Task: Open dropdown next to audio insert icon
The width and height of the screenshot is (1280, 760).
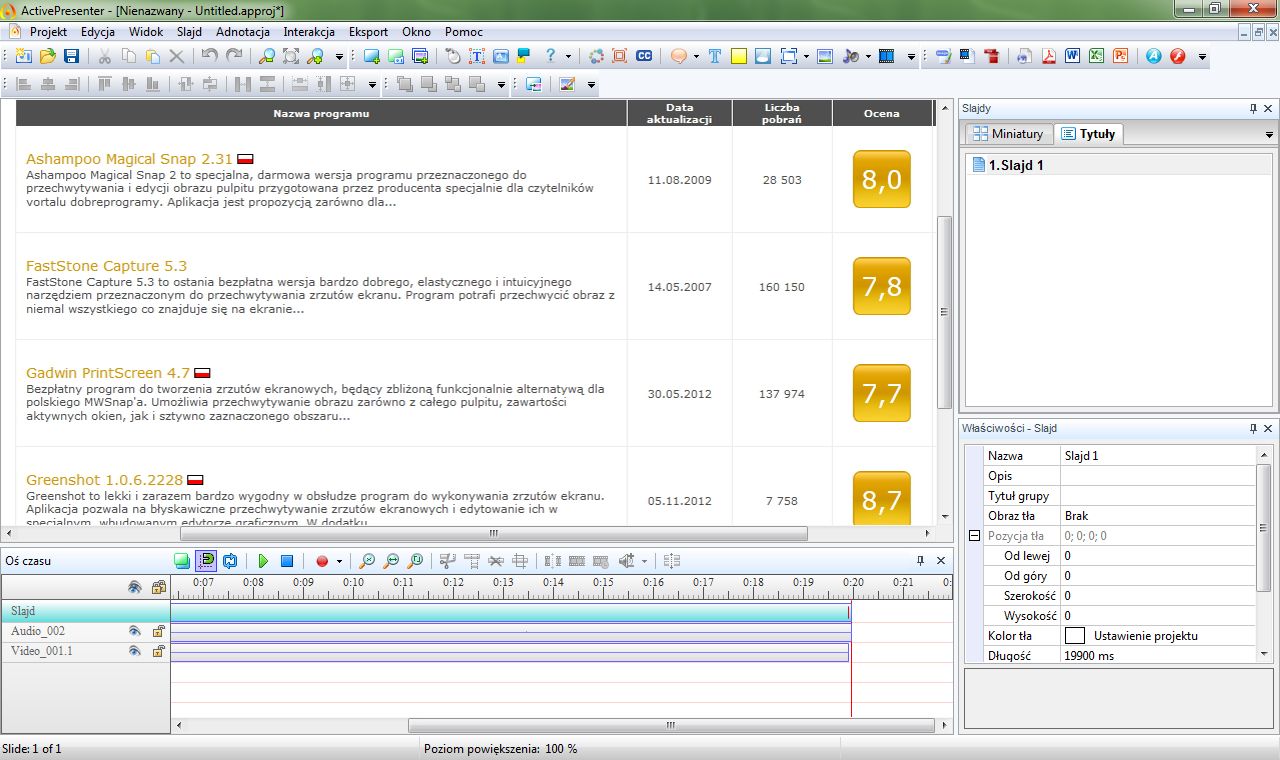Action: click(x=868, y=57)
